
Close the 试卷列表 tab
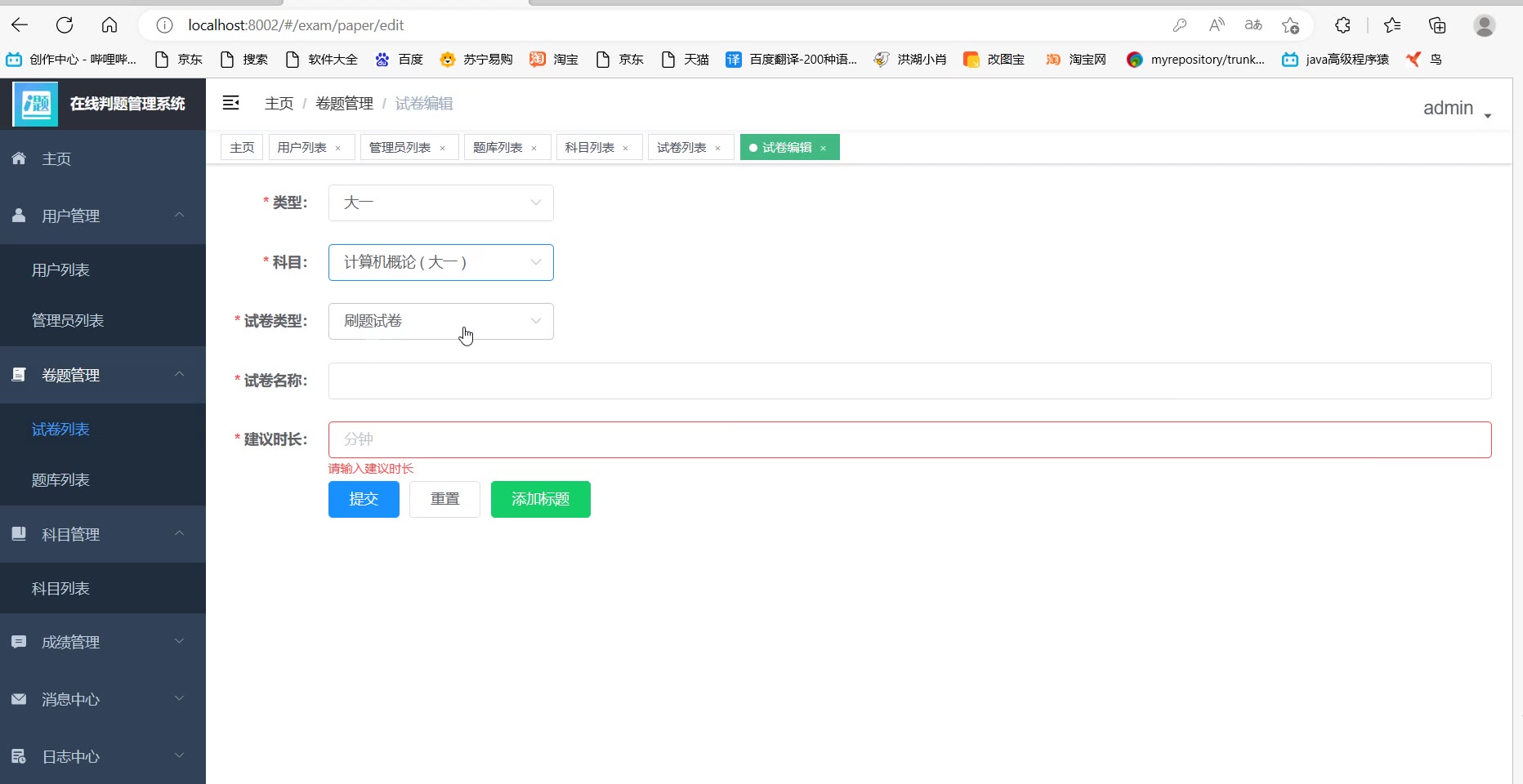click(717, 148)
